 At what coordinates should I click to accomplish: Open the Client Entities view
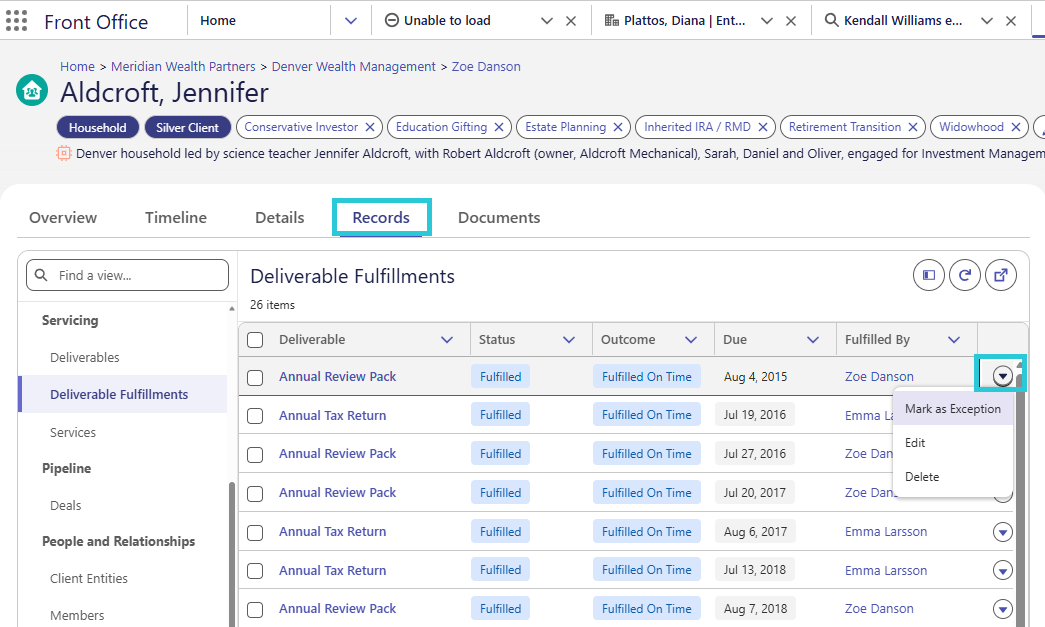click(89, 578)
